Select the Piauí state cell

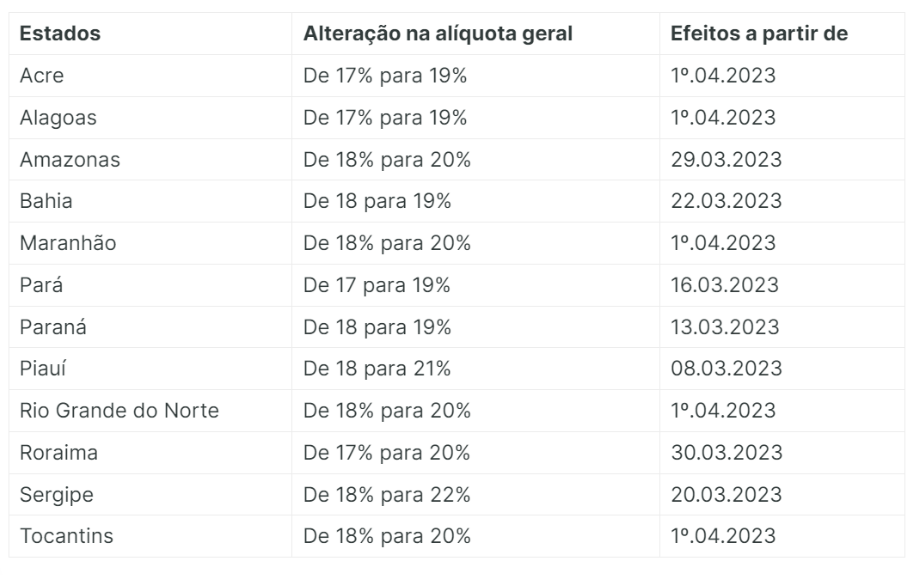point(43,369)
